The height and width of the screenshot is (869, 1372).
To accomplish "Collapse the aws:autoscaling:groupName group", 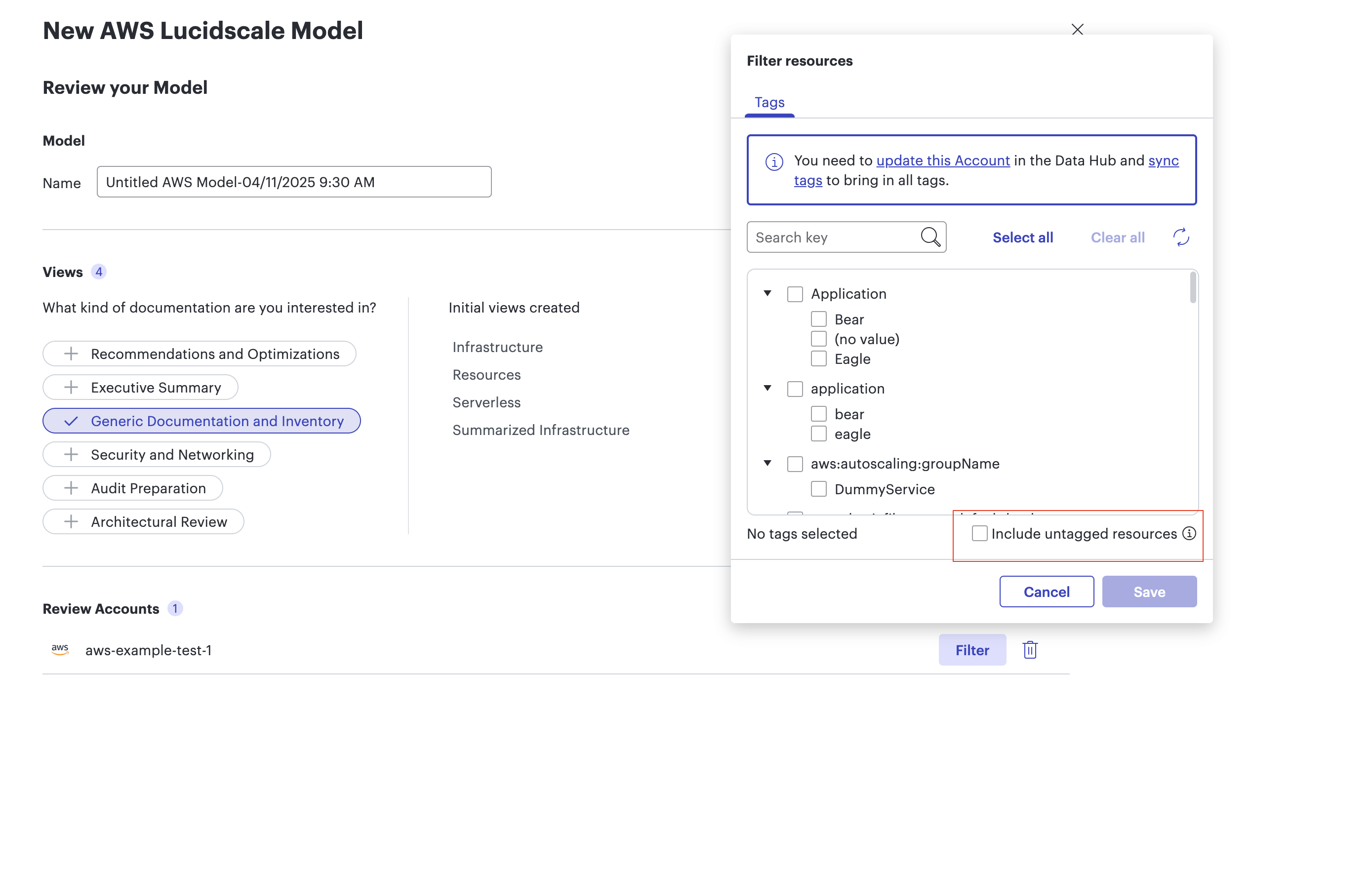I will [767, 463].
